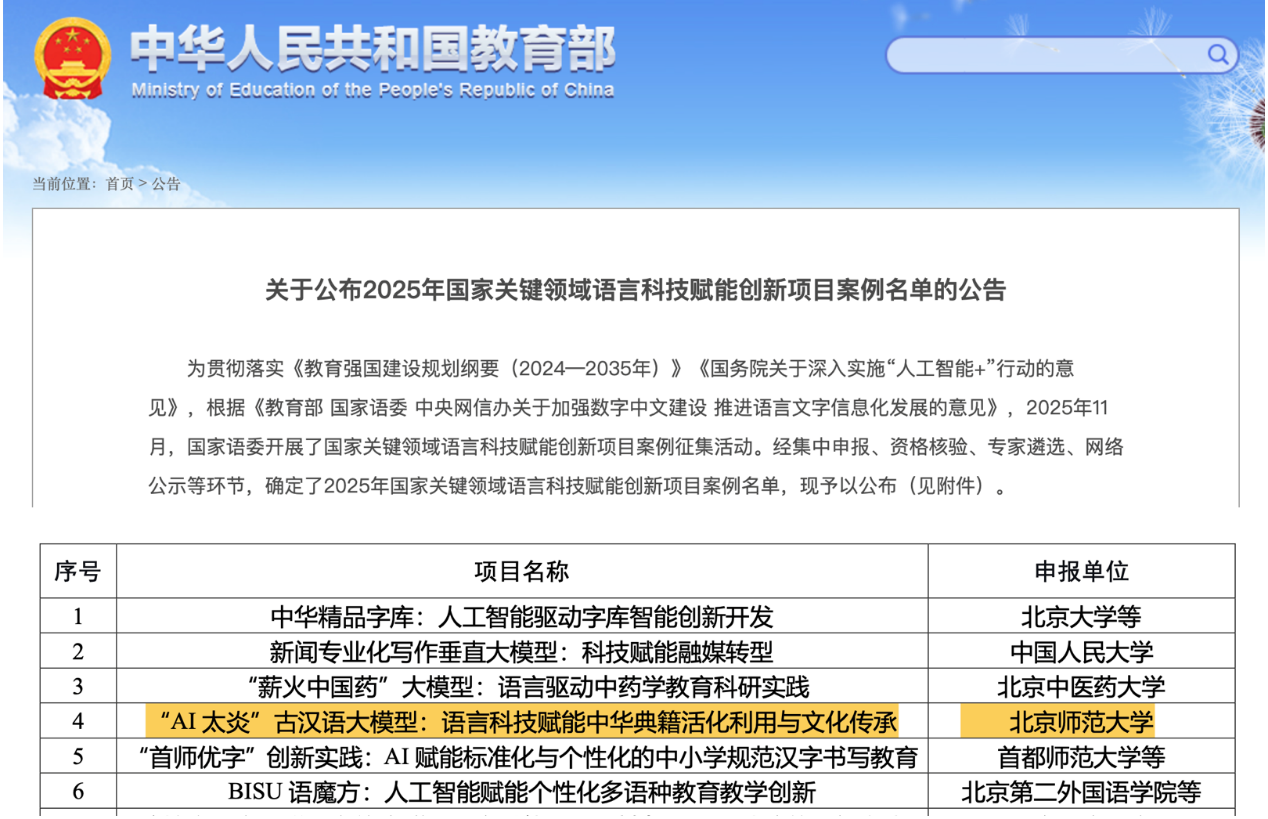Click the announcement headline about 2025年 案例名单
The height and width of the screenshot is (819, 1268).
635,290
